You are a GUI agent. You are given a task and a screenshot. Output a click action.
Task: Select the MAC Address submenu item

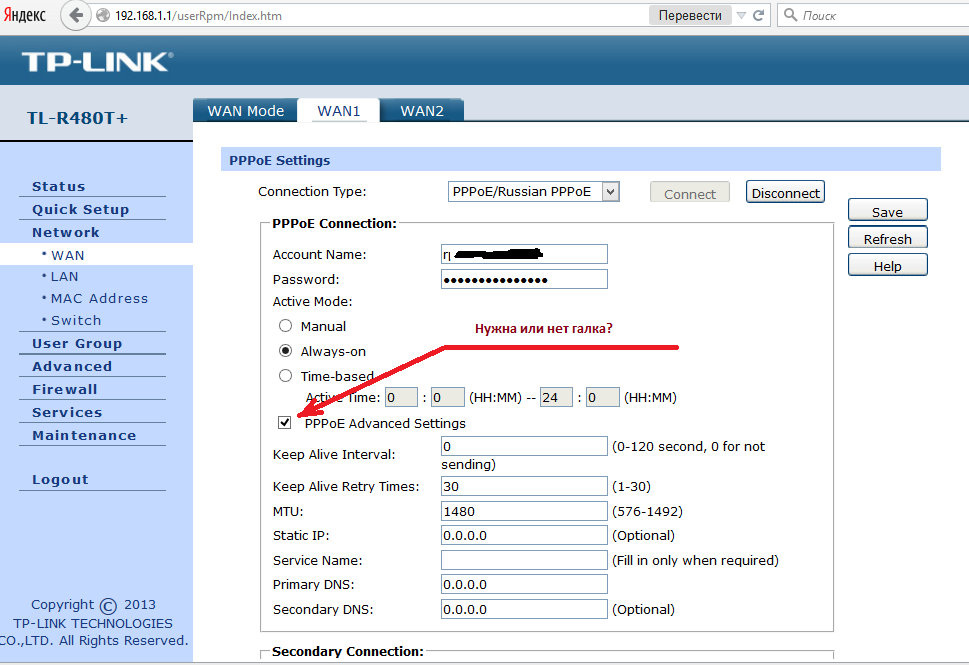[99, 299]
